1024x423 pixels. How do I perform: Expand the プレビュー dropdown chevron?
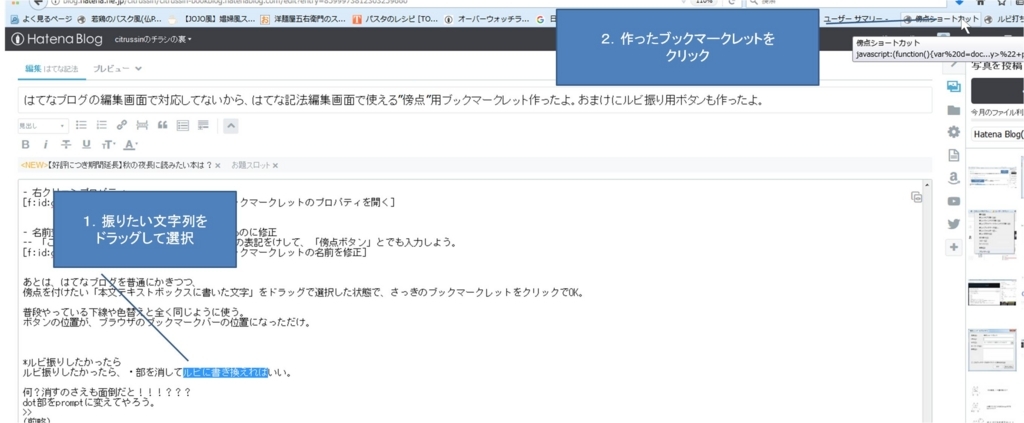pos(138,69)
